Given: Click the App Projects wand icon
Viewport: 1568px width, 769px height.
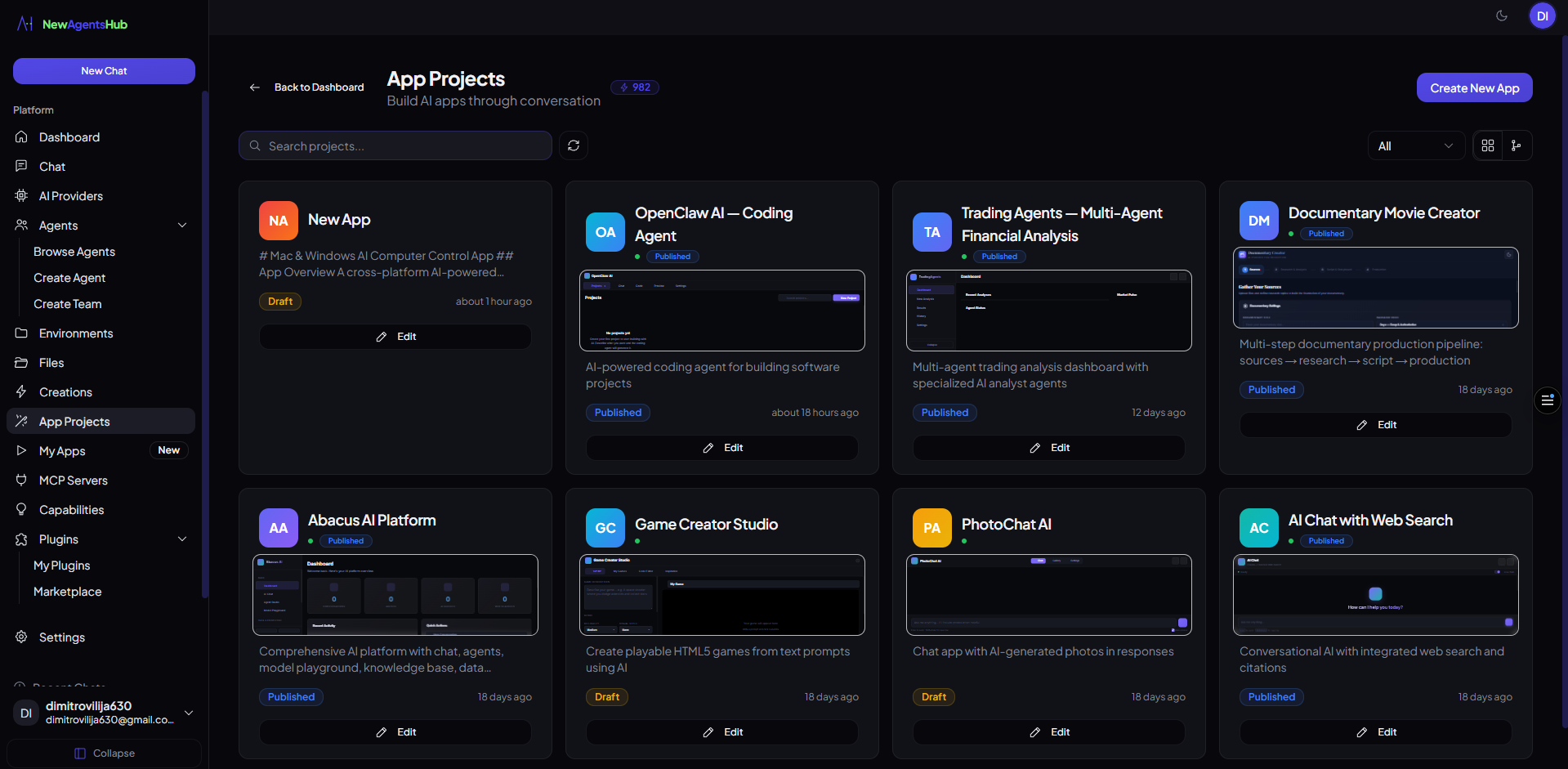Looking at the screenshot, I should 21,422.
